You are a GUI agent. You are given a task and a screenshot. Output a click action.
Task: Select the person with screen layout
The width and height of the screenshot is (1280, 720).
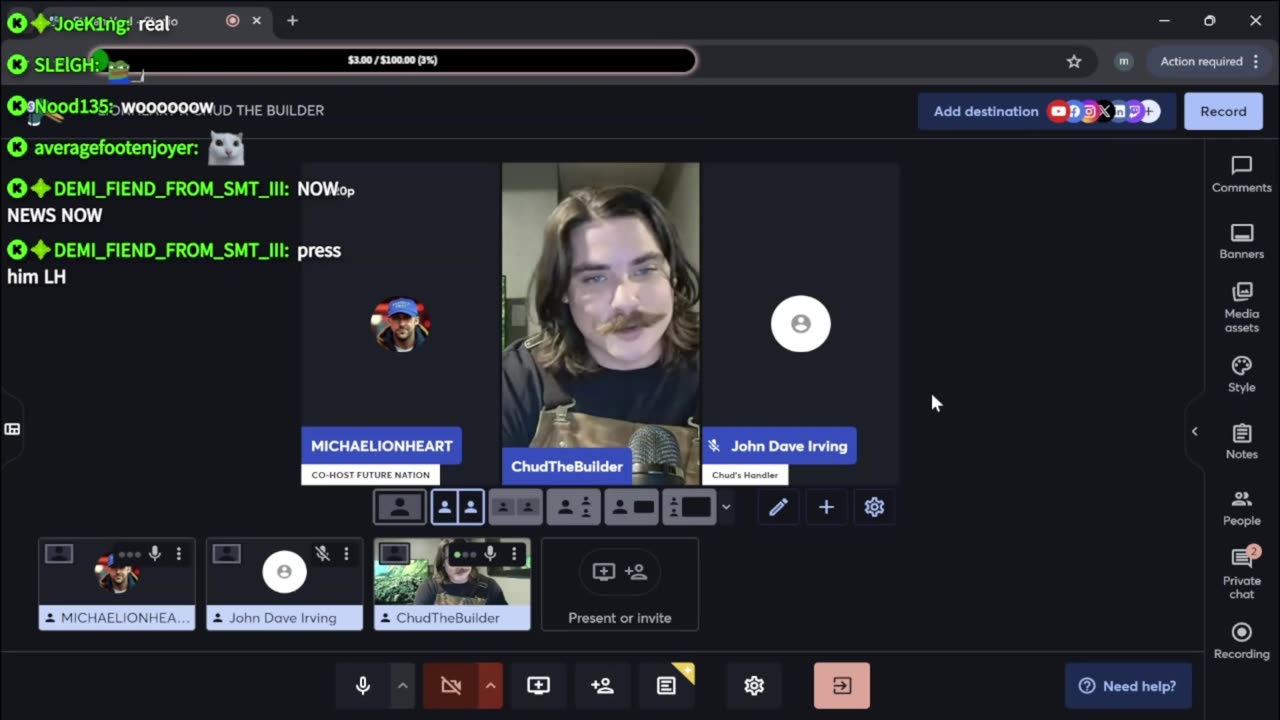coord(632,507)
